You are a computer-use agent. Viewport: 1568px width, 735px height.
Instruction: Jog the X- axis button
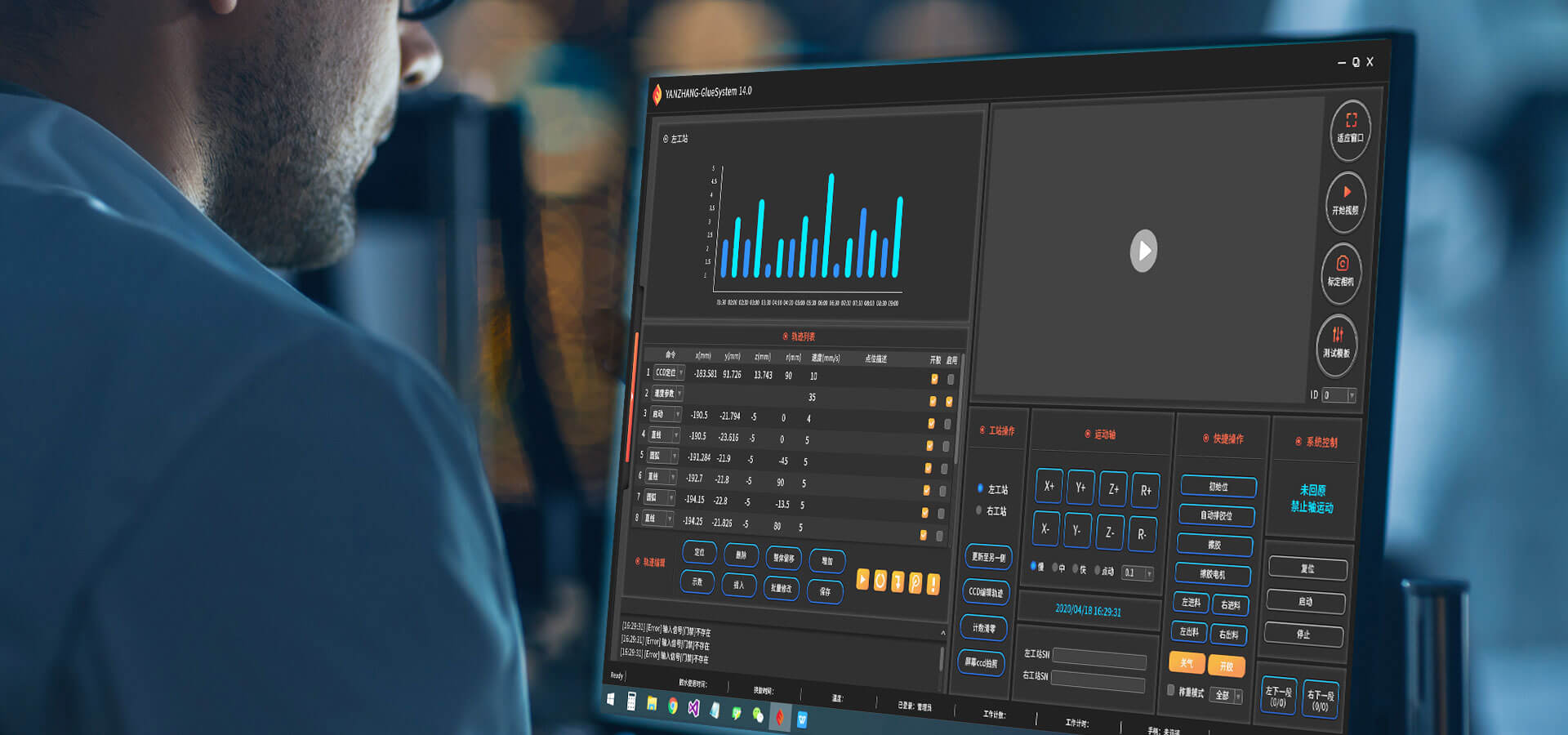pos(1046,528)
